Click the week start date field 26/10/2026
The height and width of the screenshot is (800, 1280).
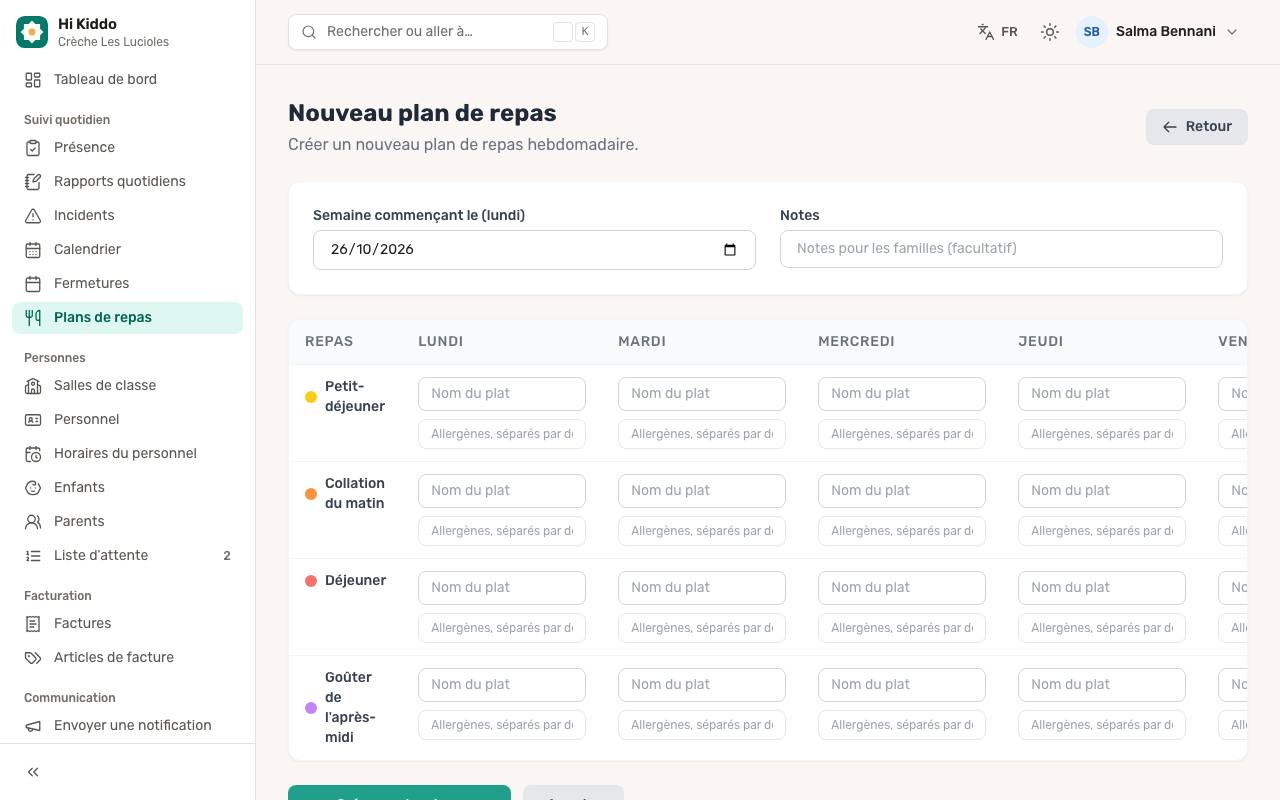[534, 250]
